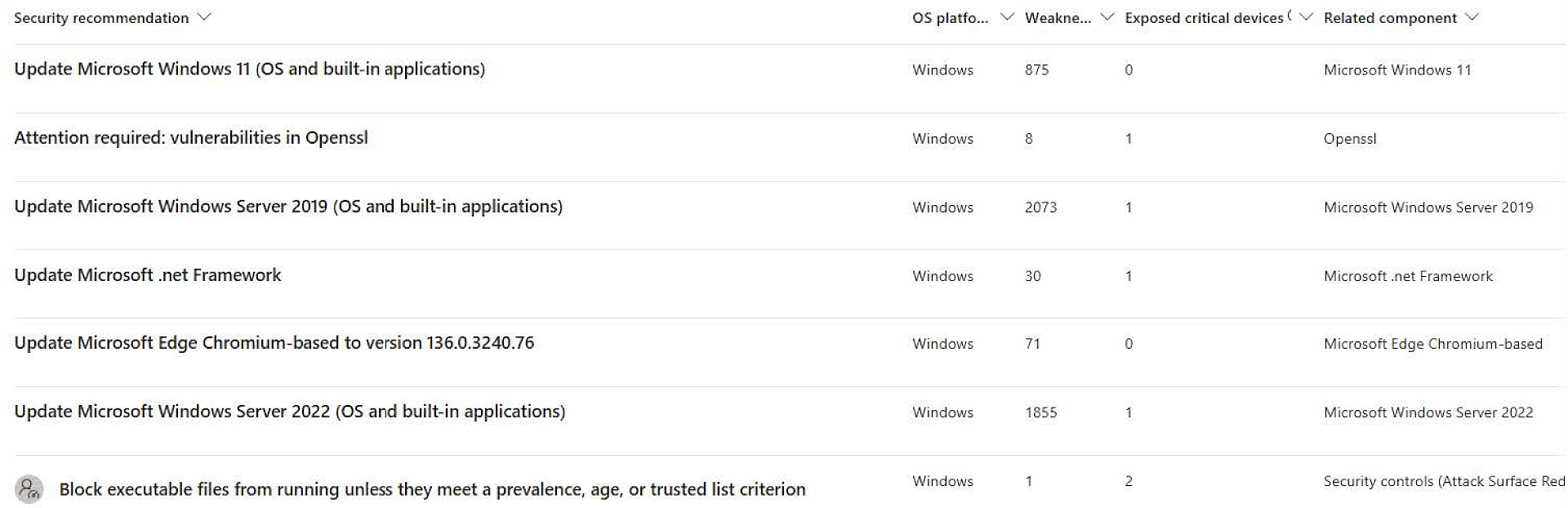Click Security controls related component cell

point(1444,481)
